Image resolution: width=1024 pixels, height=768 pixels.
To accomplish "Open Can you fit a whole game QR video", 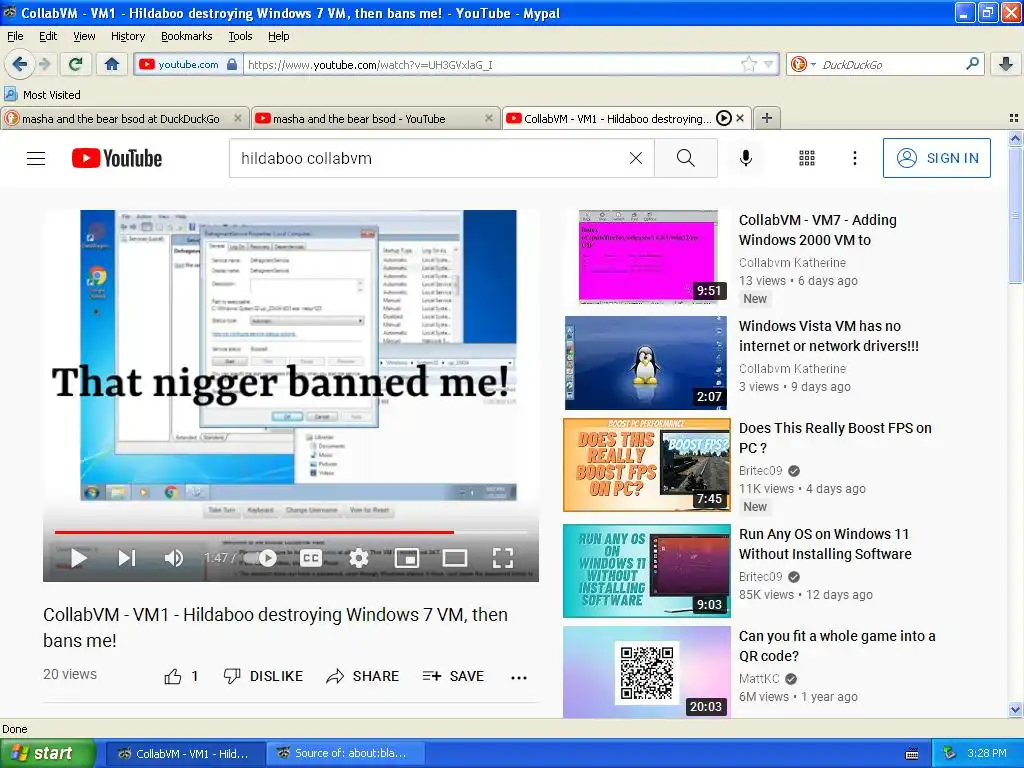I will point(837,646).
